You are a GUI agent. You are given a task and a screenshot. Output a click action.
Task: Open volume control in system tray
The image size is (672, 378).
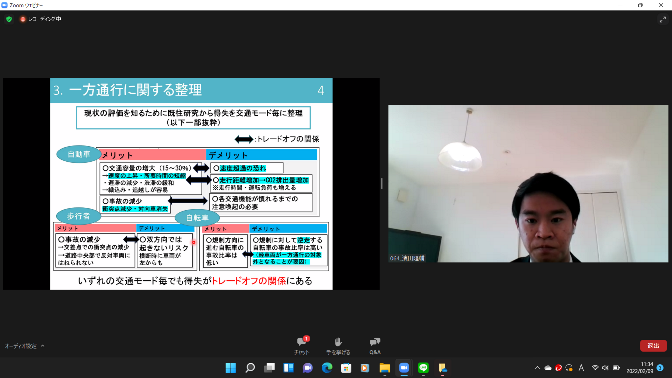(605, 368)
